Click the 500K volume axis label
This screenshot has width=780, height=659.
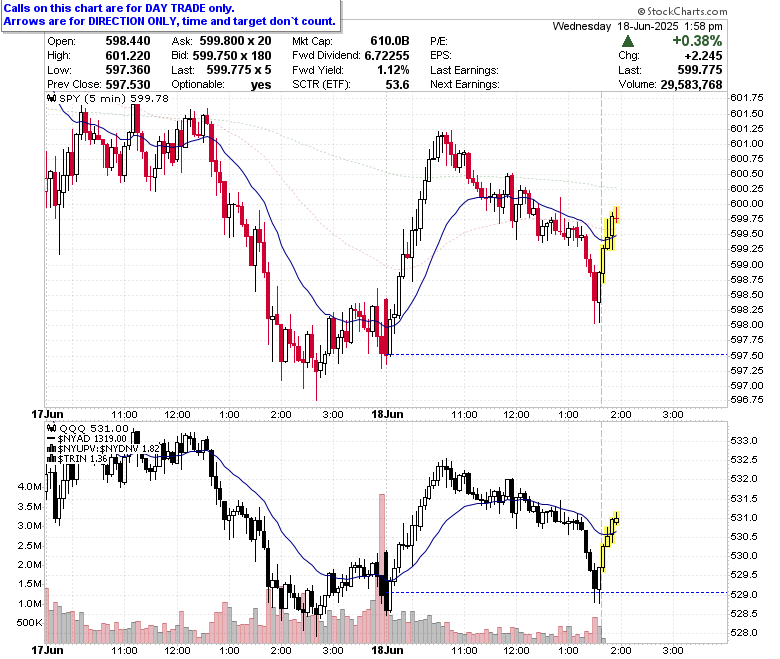click(29, 622)
